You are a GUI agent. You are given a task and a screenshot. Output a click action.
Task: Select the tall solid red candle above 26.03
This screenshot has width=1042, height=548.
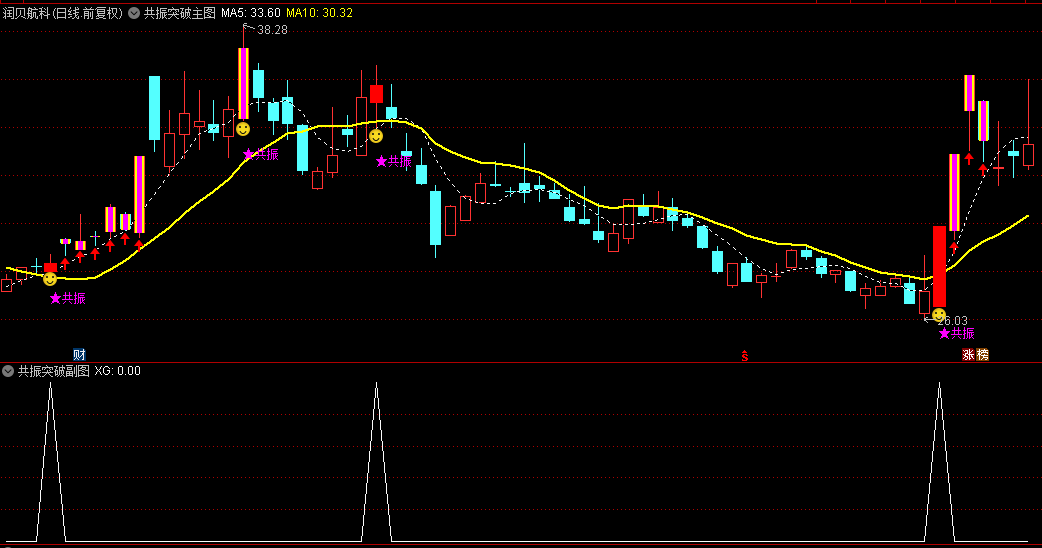[939, 266]
